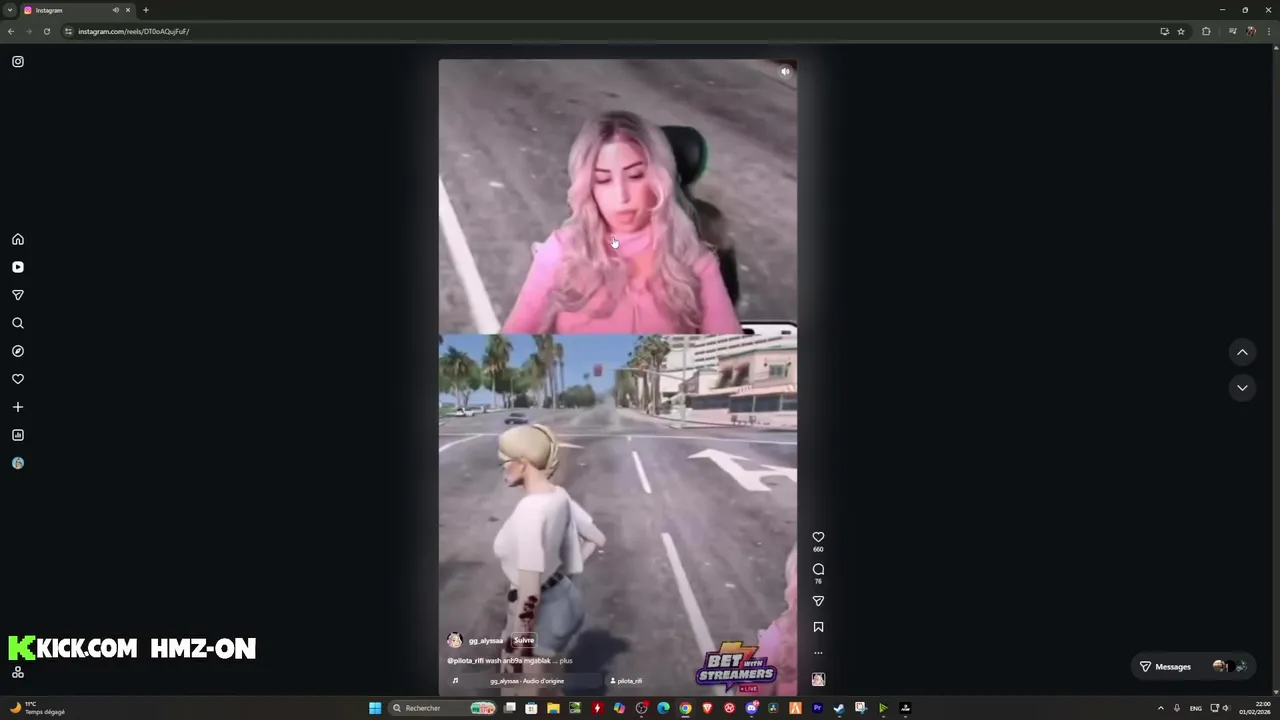Open the Chrome extensions puzzle icon
Viewport: 1280px width, 720px height.
pyautogui.click(x=1206, y=31)
